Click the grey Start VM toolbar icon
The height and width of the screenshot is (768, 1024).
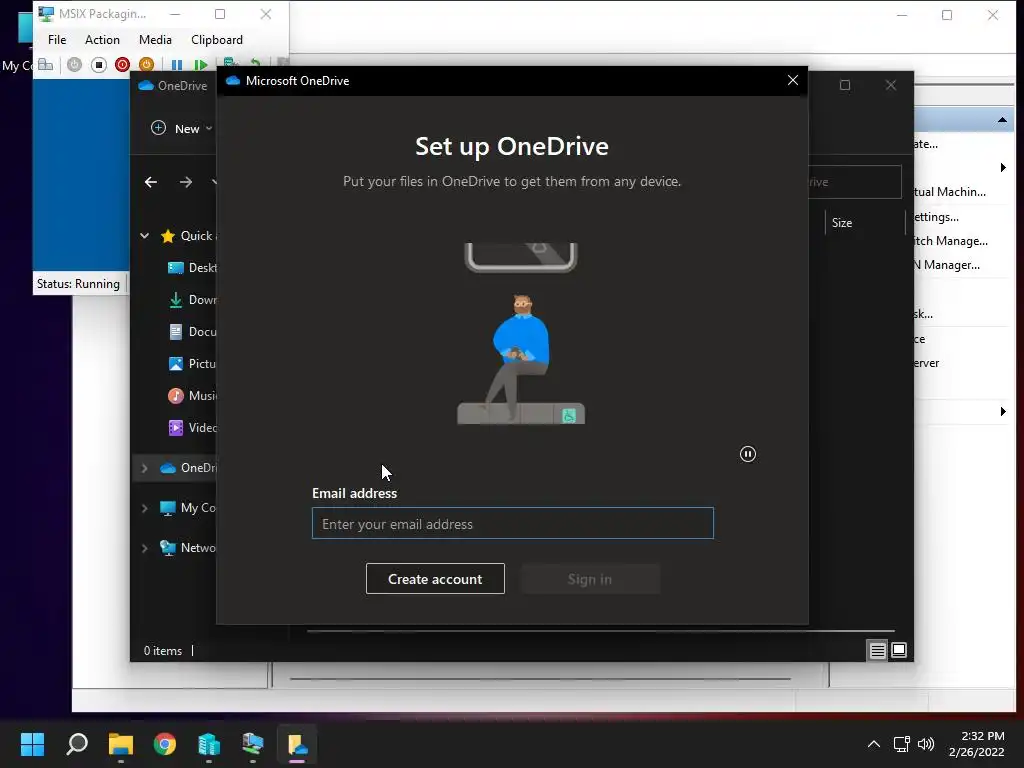click(x=74, y=65)
